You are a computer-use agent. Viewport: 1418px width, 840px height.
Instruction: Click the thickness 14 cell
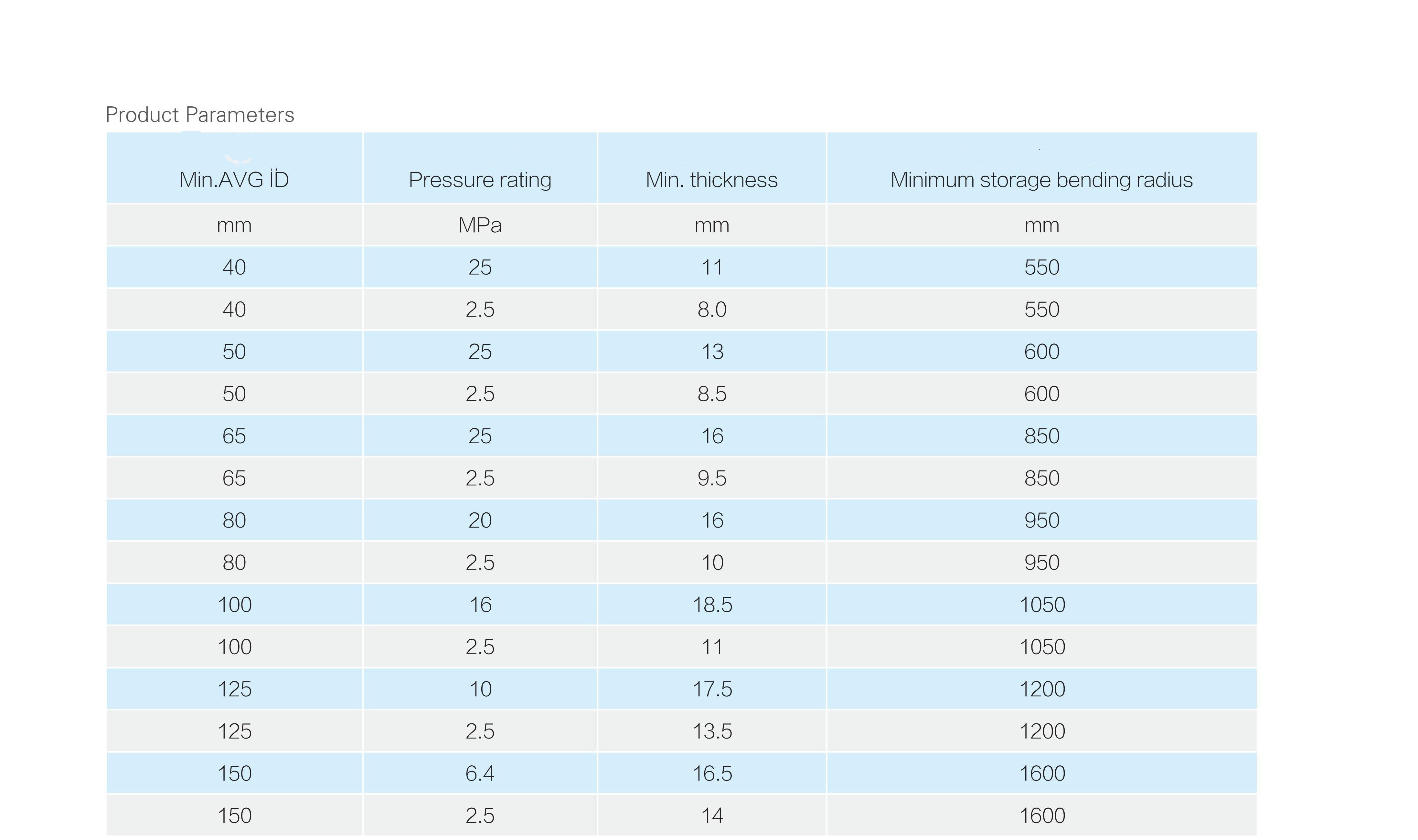712,816
